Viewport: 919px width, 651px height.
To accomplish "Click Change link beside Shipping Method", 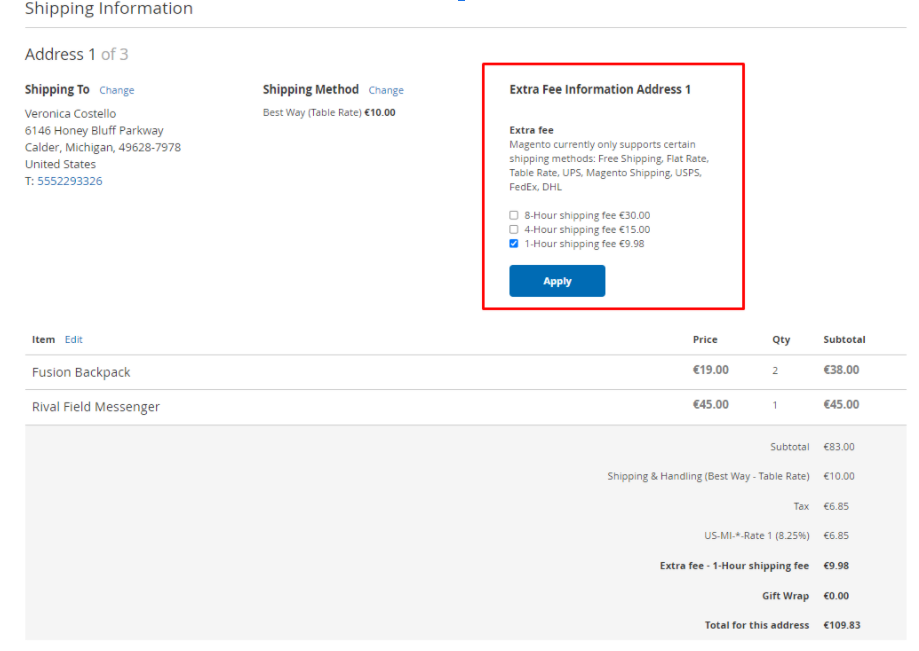I will tap(386, 90).
